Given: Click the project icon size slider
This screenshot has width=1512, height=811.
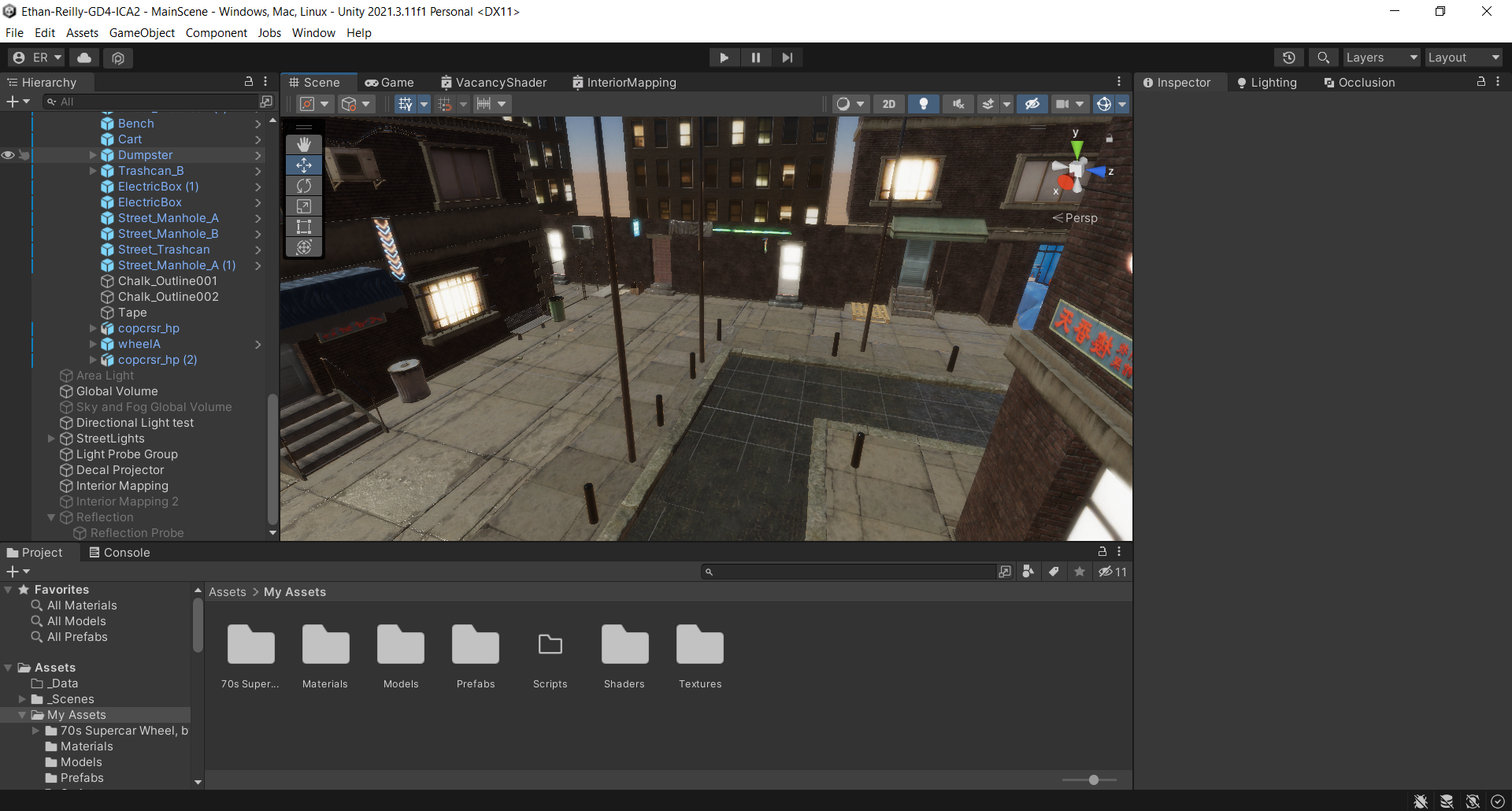Looking at the screenshot, I should point(1093,780).
